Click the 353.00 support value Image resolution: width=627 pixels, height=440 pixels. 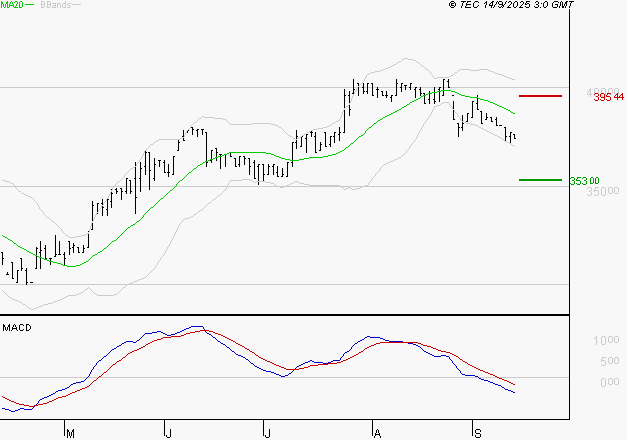[584, 181]
